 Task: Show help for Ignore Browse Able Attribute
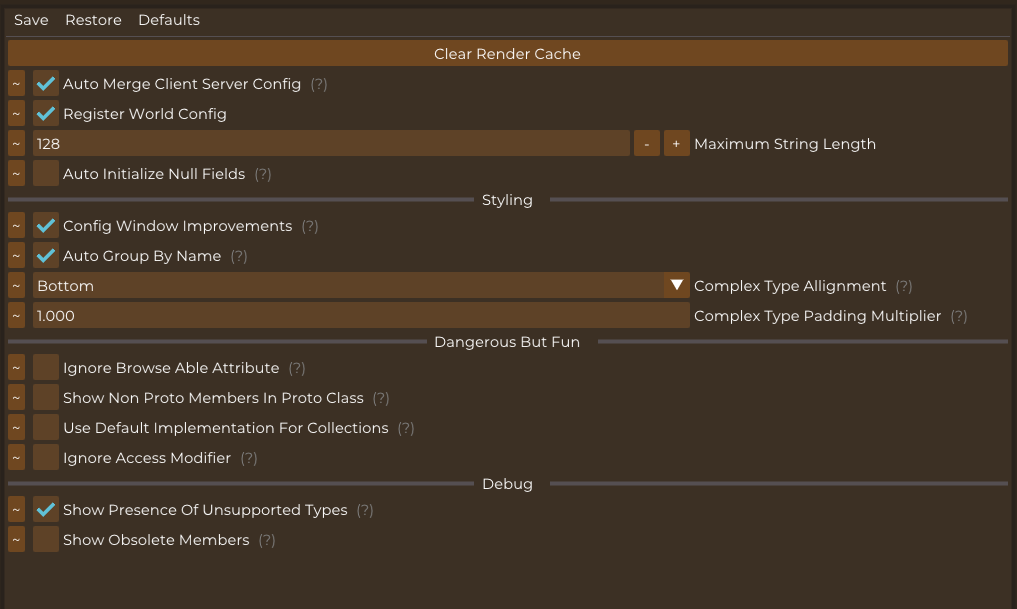(296, 368)
